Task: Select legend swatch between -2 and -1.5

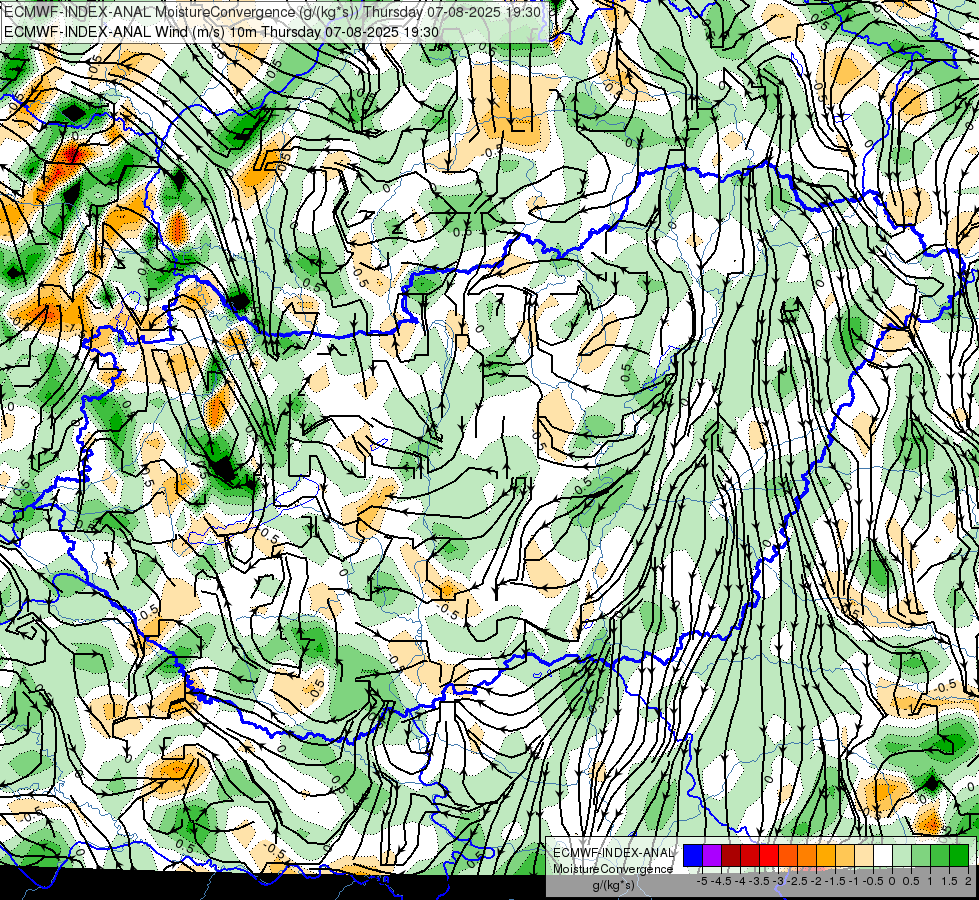Action: coord(826,856)
